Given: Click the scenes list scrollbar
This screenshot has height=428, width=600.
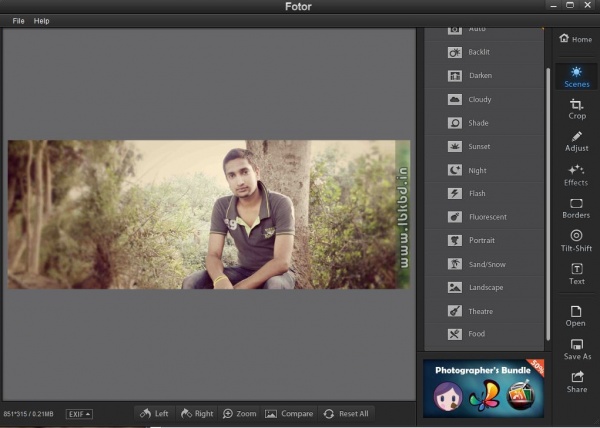Looking at the screenshot, I should [548, 204].
